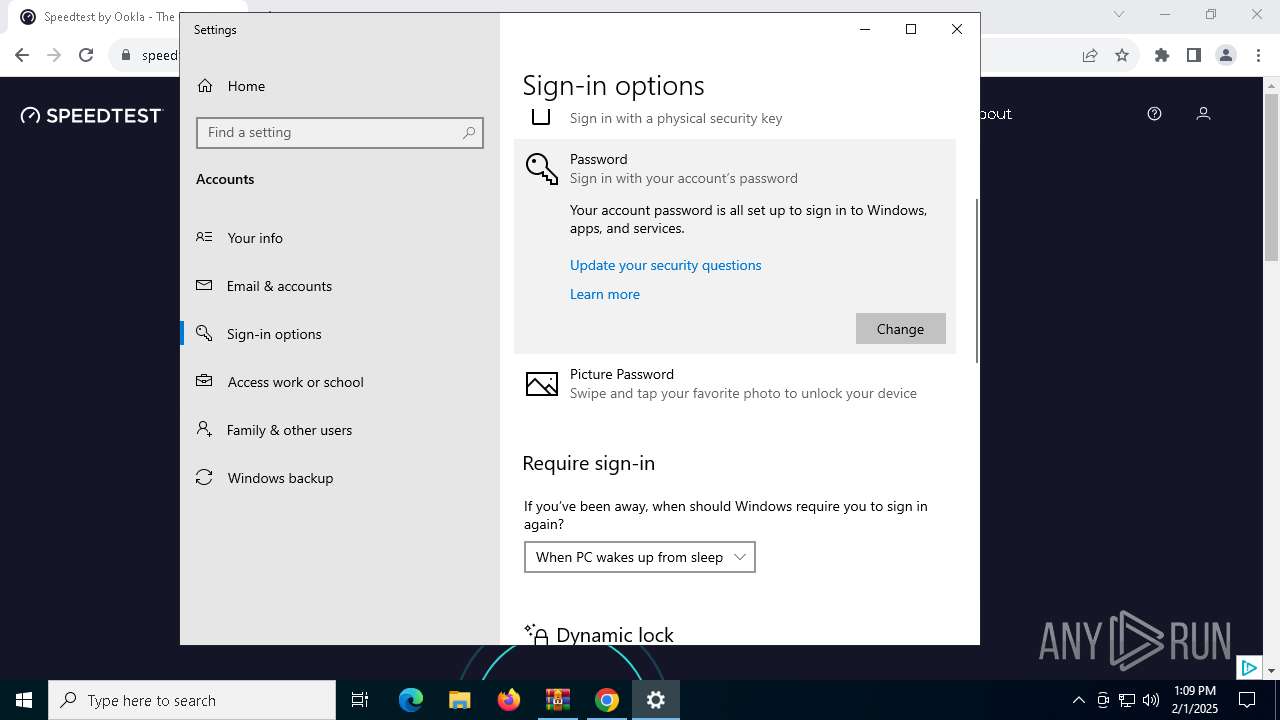Open the Require sign-in dropdown

coord(640,557)
